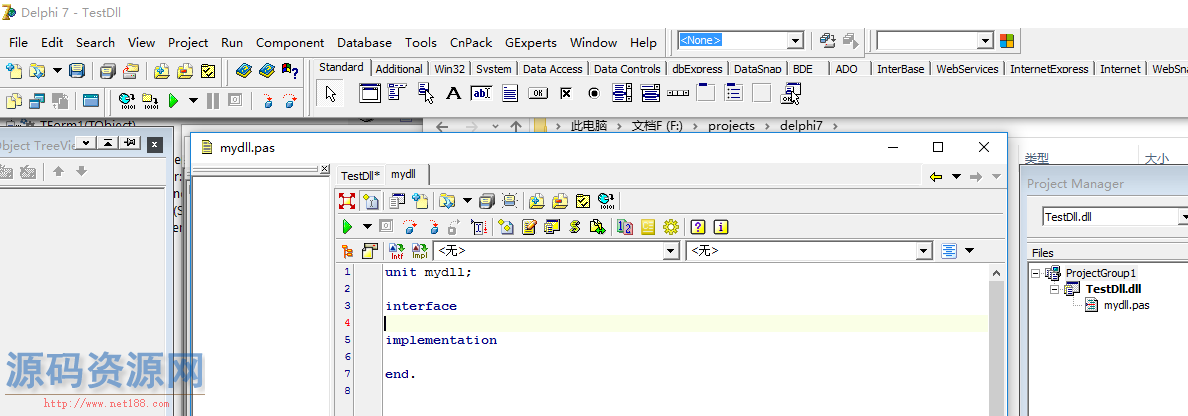Open the File menu
Image resolution: width=1188 pixels, height=416 pixels.
coord(18,42)
